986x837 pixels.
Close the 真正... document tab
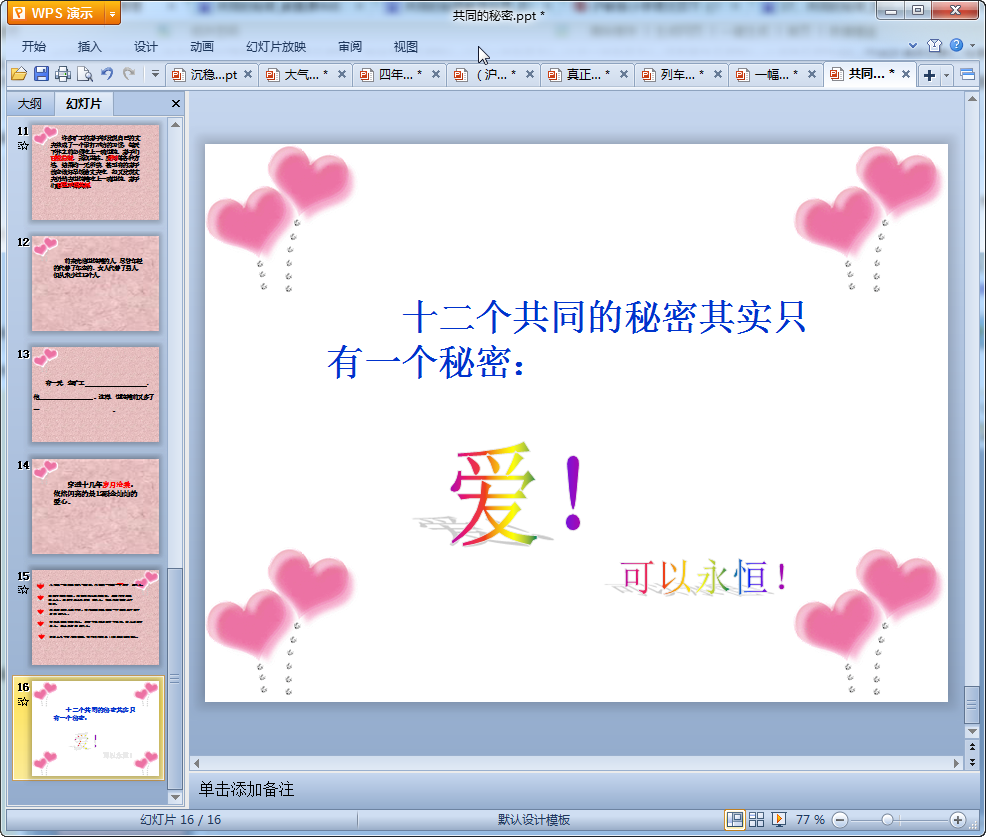[x=624, y=74]
